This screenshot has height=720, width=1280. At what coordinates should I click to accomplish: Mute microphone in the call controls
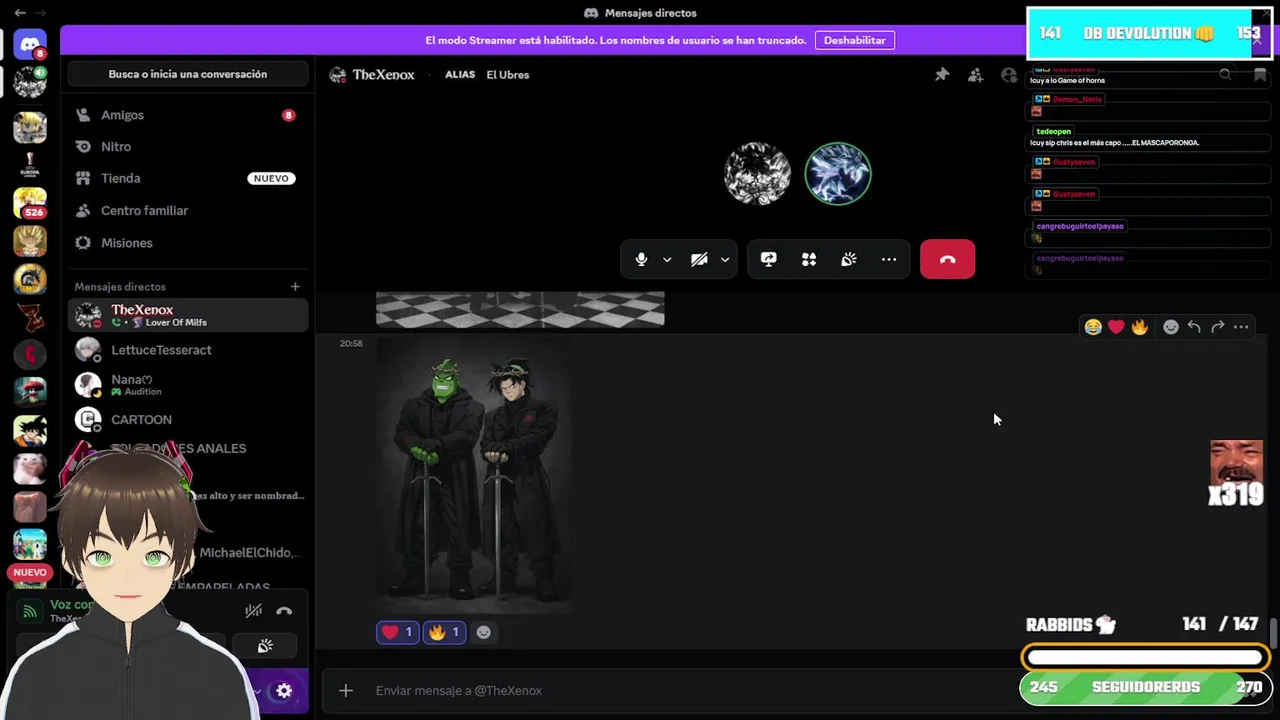[x=641, y=259]
